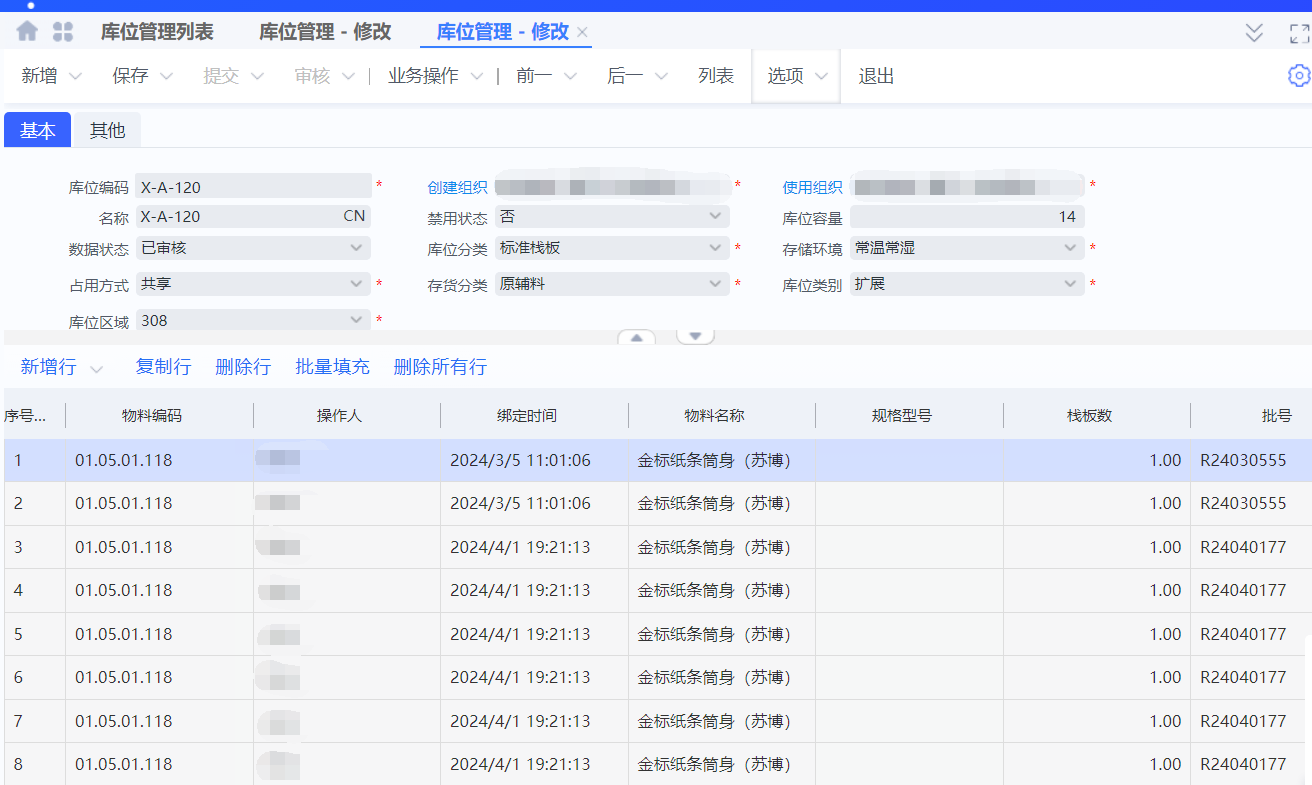
Task: Open the 其他 tab
Action: [x=107, y=130]
